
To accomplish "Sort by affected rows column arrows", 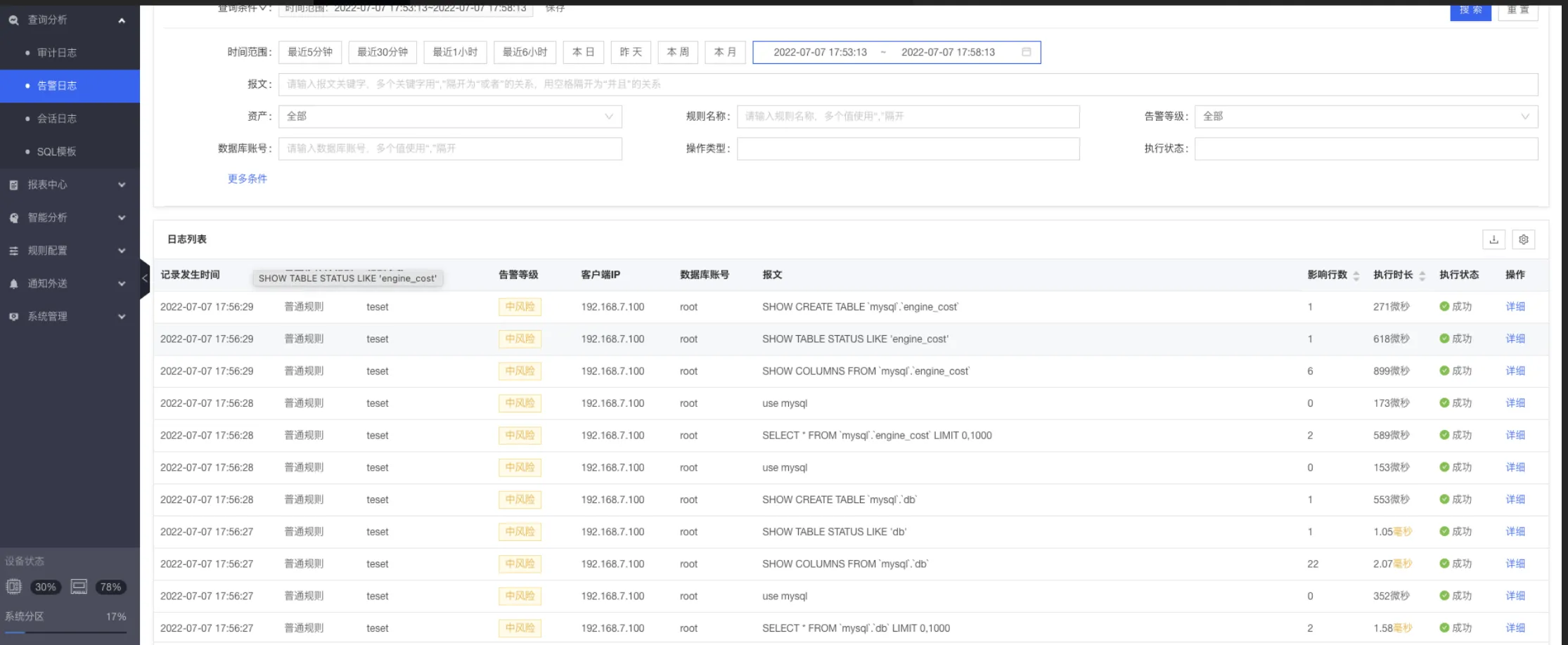I will (1356, 275).
